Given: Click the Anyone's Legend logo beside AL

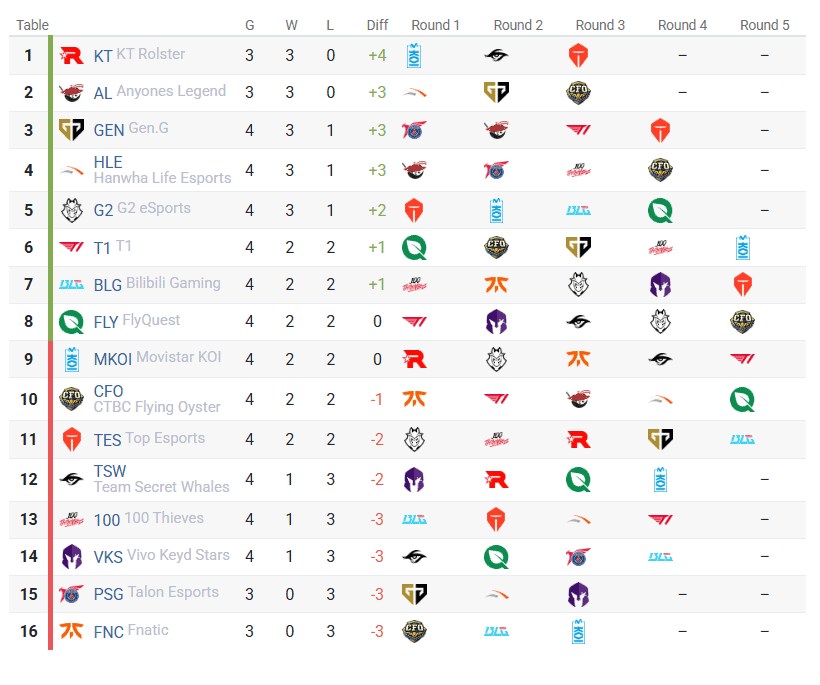Looking at the screenshot, I should (x=72, y=93).
